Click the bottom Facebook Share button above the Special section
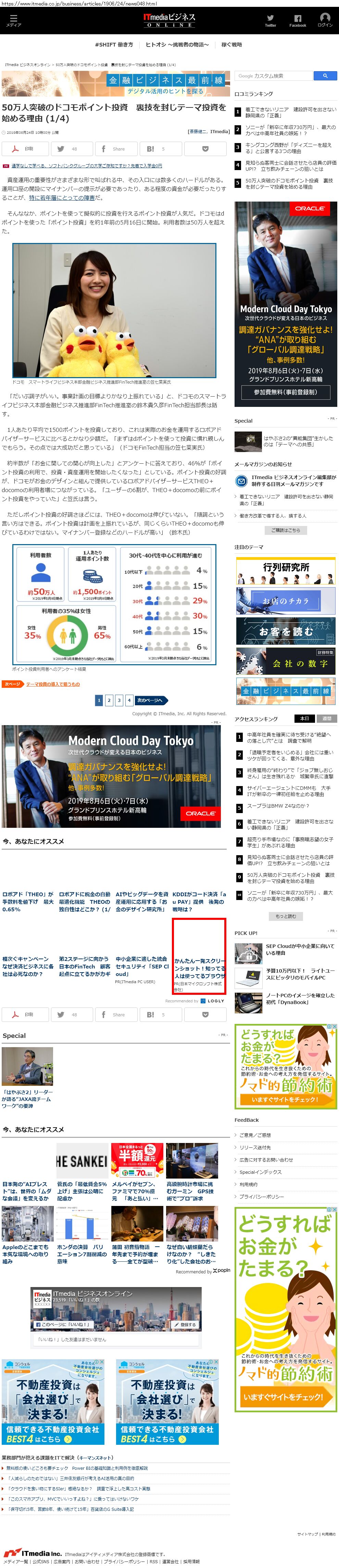 [x=116, y=1014]
